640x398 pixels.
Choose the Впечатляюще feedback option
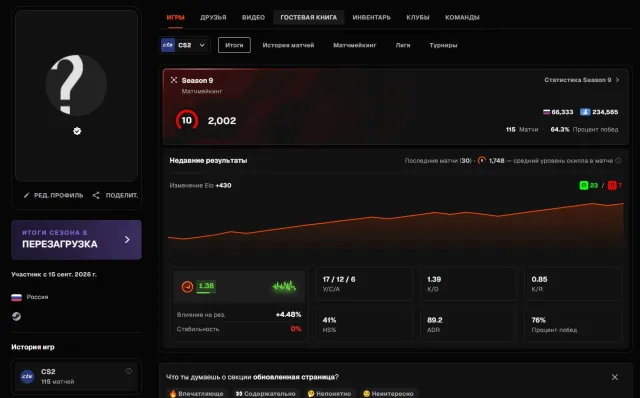pyautogui.click(x=196, y=394)
